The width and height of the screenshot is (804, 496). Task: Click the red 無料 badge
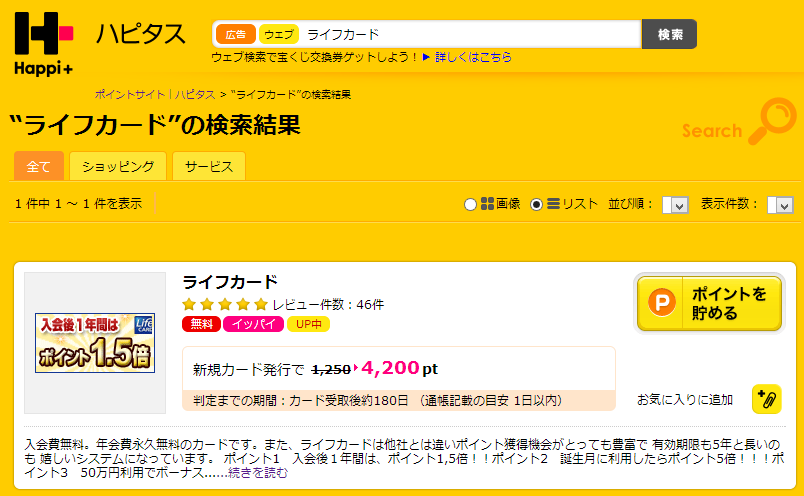(x=202, y=324)
